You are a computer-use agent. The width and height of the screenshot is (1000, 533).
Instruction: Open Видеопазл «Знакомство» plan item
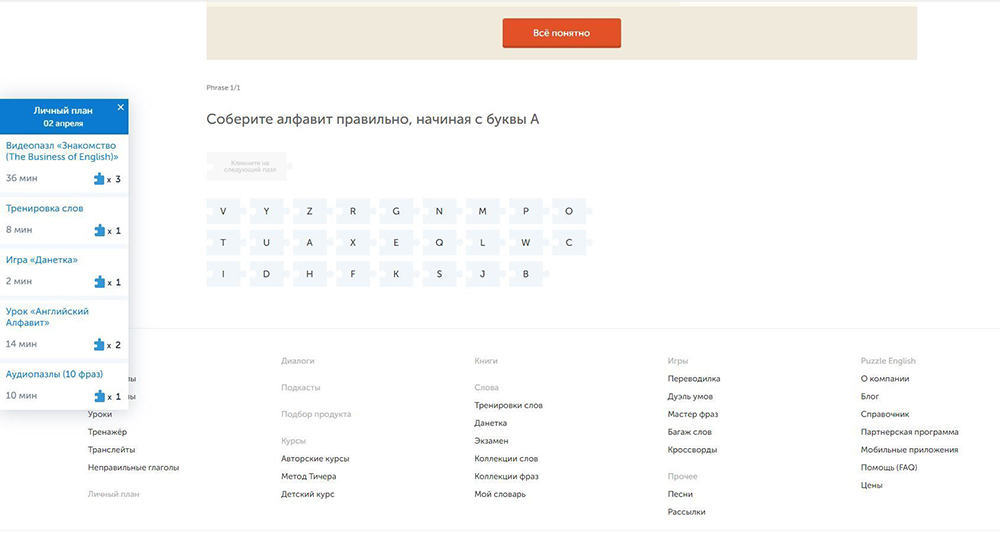[62, 151]
